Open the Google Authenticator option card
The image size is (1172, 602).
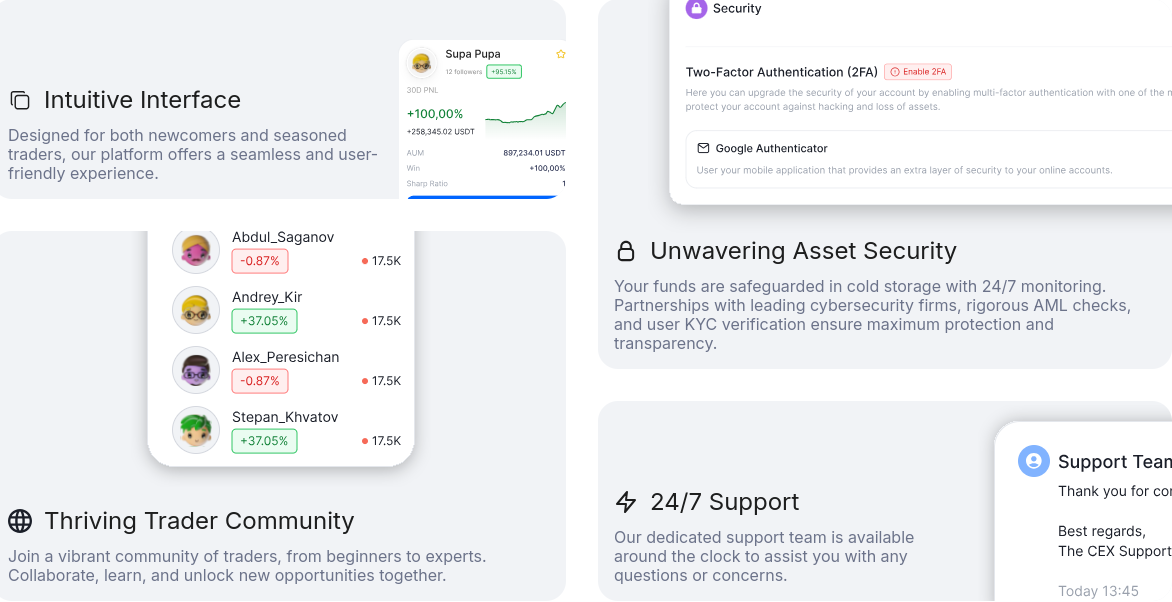coord(928,159)
